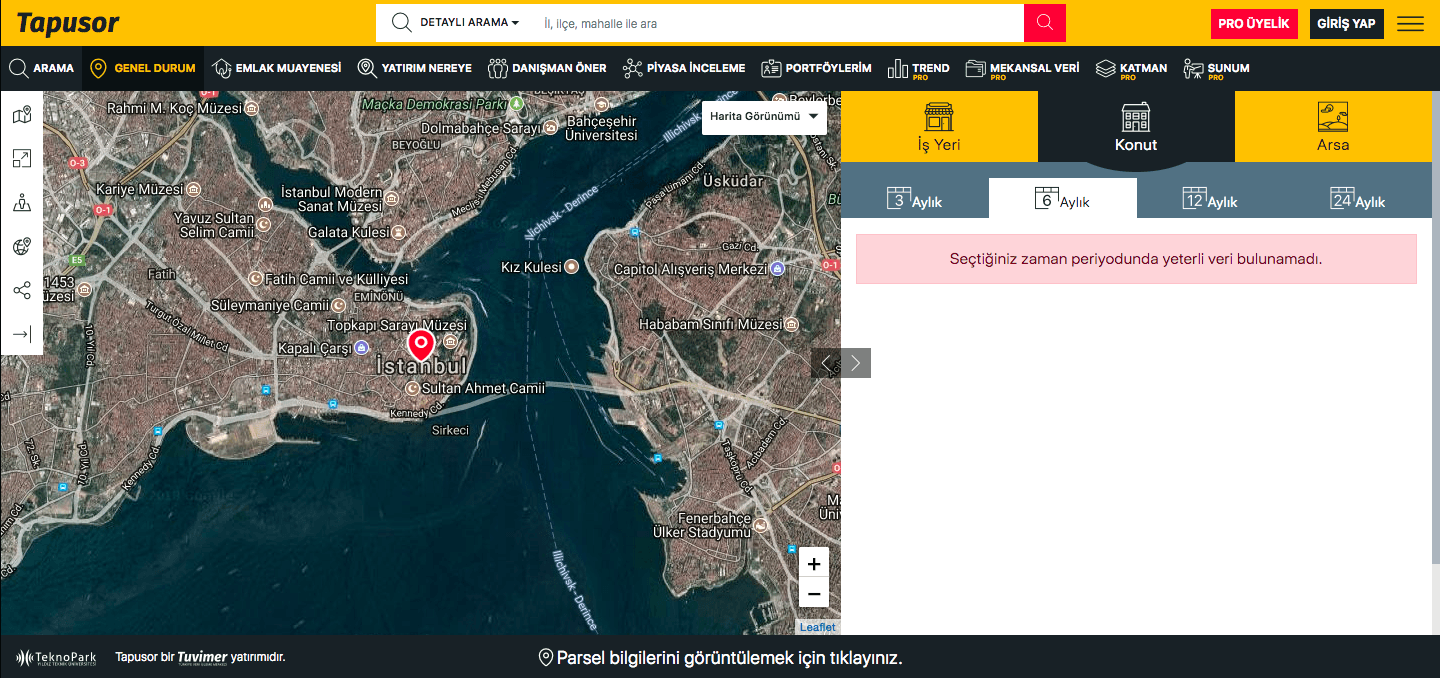Screen dimensions: 1440x678
Task: Collapse the left sidebar with arrow icon
Action: 22,334
